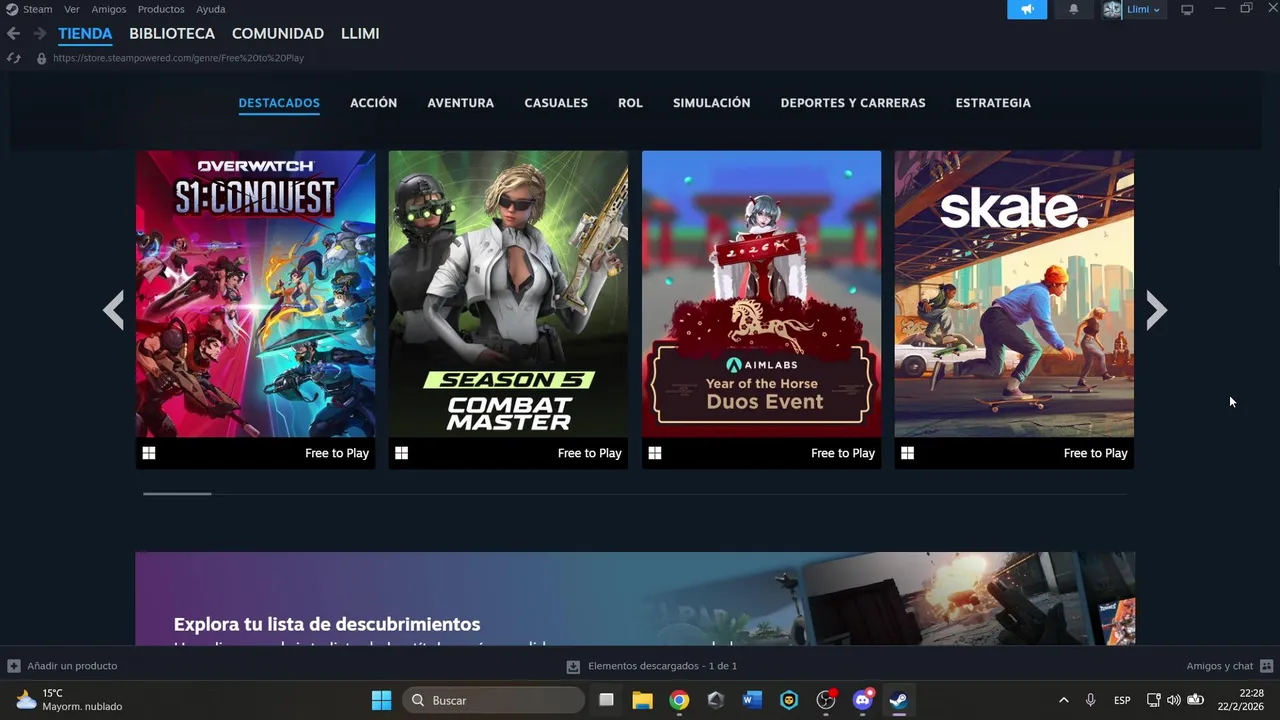Viewport: 1280px width, 720px height.
Task: Click the Windows icon under Combat Master card
Action: (x=401, y=453)
